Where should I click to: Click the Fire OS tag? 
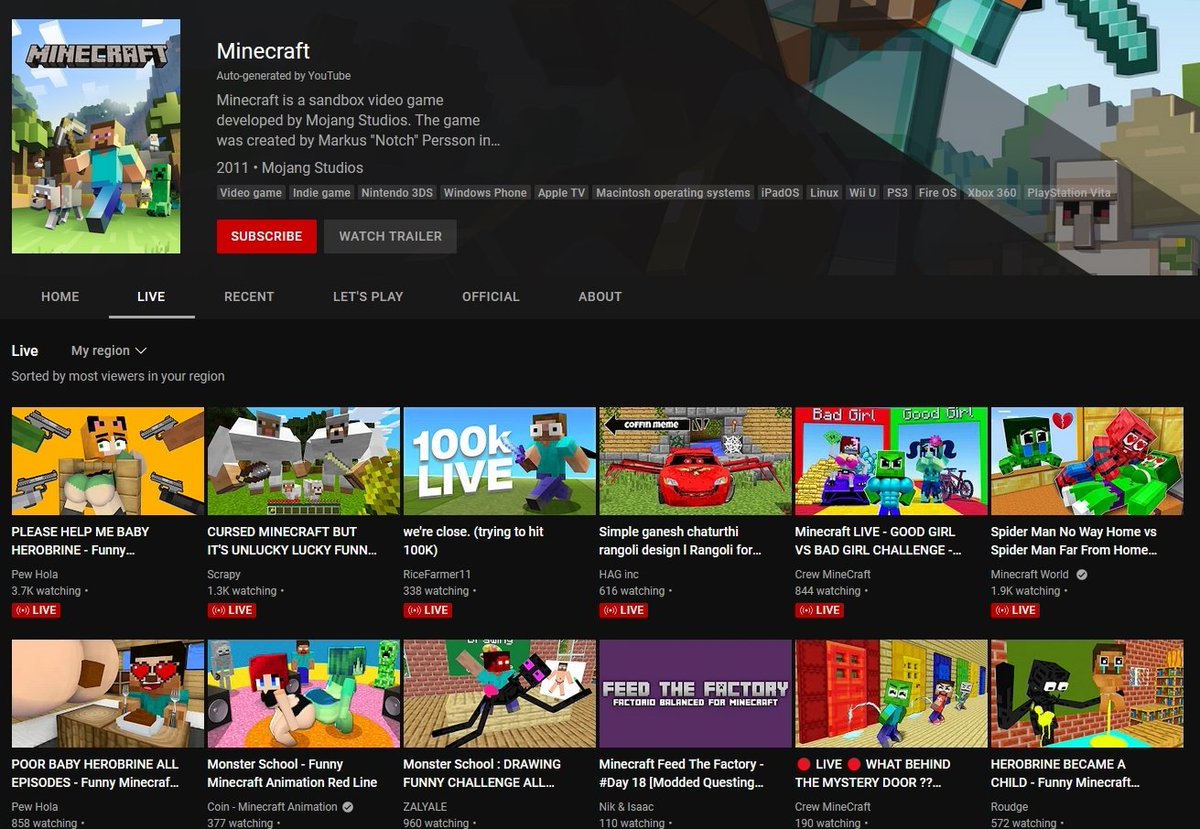pos(937,193)
